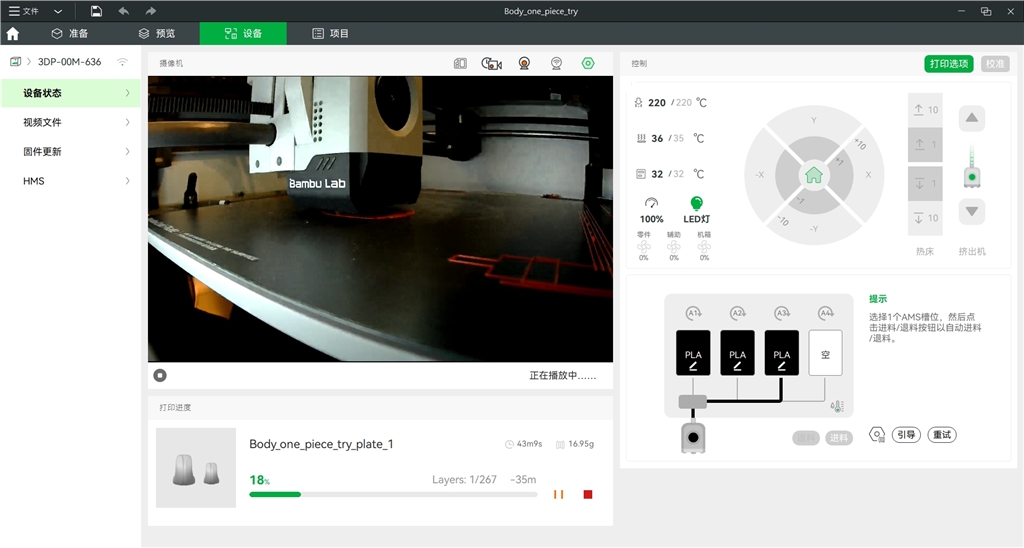
Task: Toggle the LED灯 lamp
Action: [697, 203]
